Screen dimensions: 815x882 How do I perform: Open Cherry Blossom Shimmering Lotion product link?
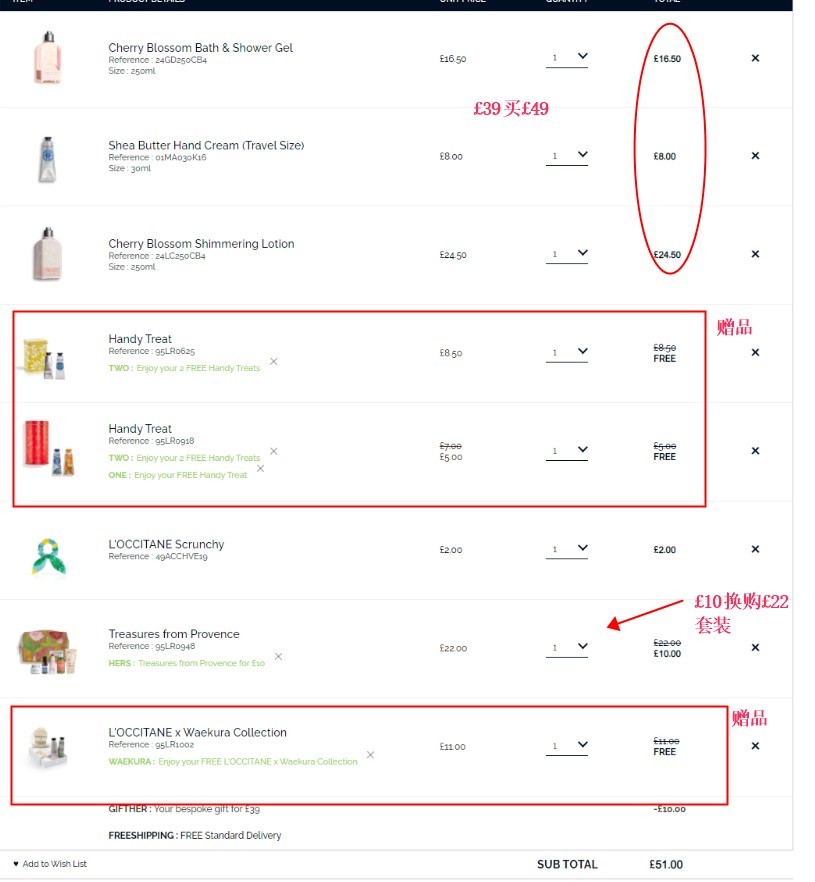point(201,244)
